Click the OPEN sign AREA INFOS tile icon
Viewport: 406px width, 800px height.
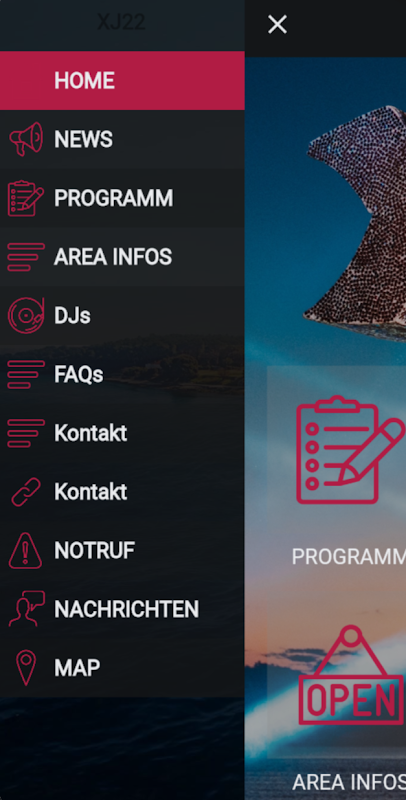(x=351, y=675)
